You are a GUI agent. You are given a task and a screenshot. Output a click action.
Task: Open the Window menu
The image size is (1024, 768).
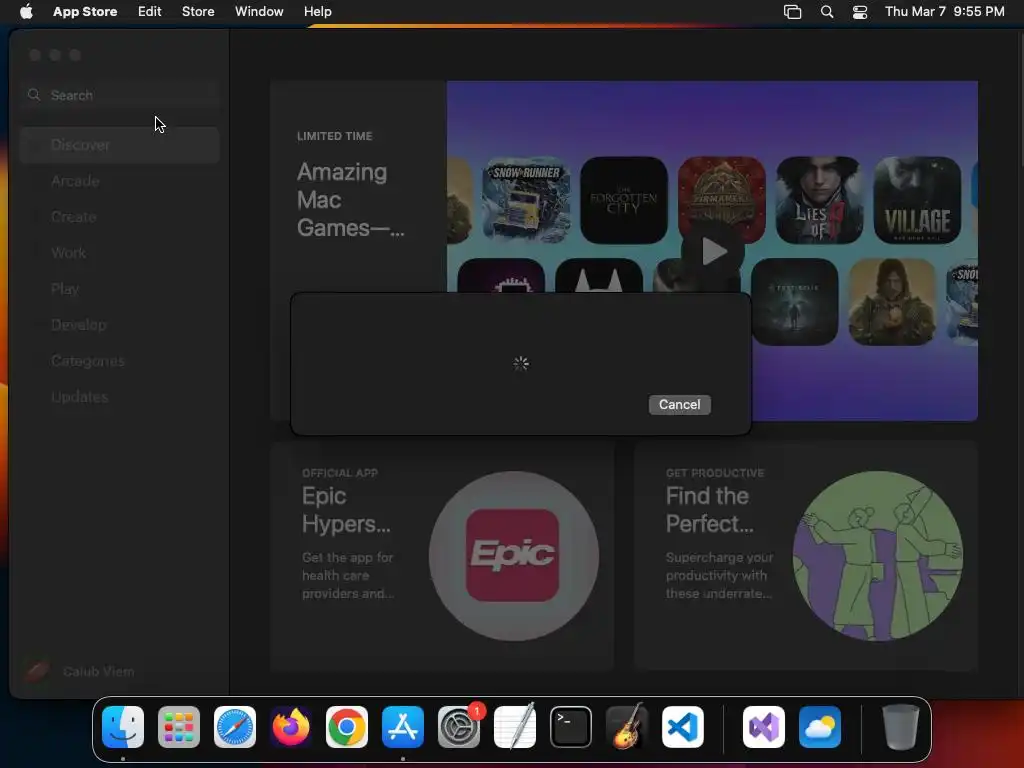point(259,11)
